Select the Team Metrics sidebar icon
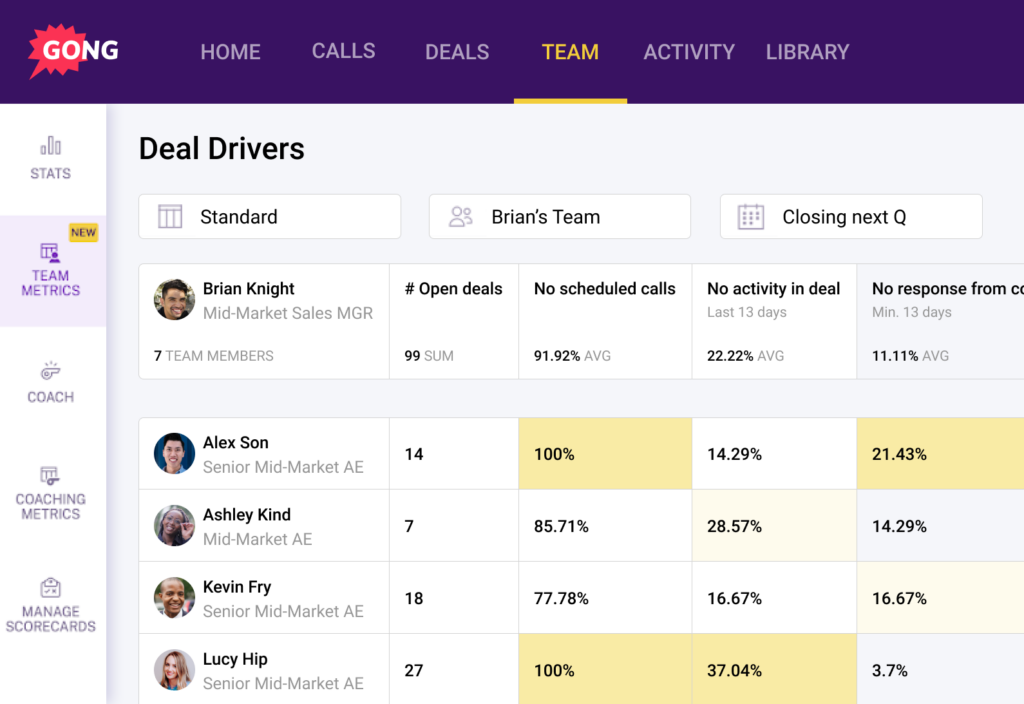Image resolution: width=1024 pixels, height=704 pixels. (x=50, y=252)
